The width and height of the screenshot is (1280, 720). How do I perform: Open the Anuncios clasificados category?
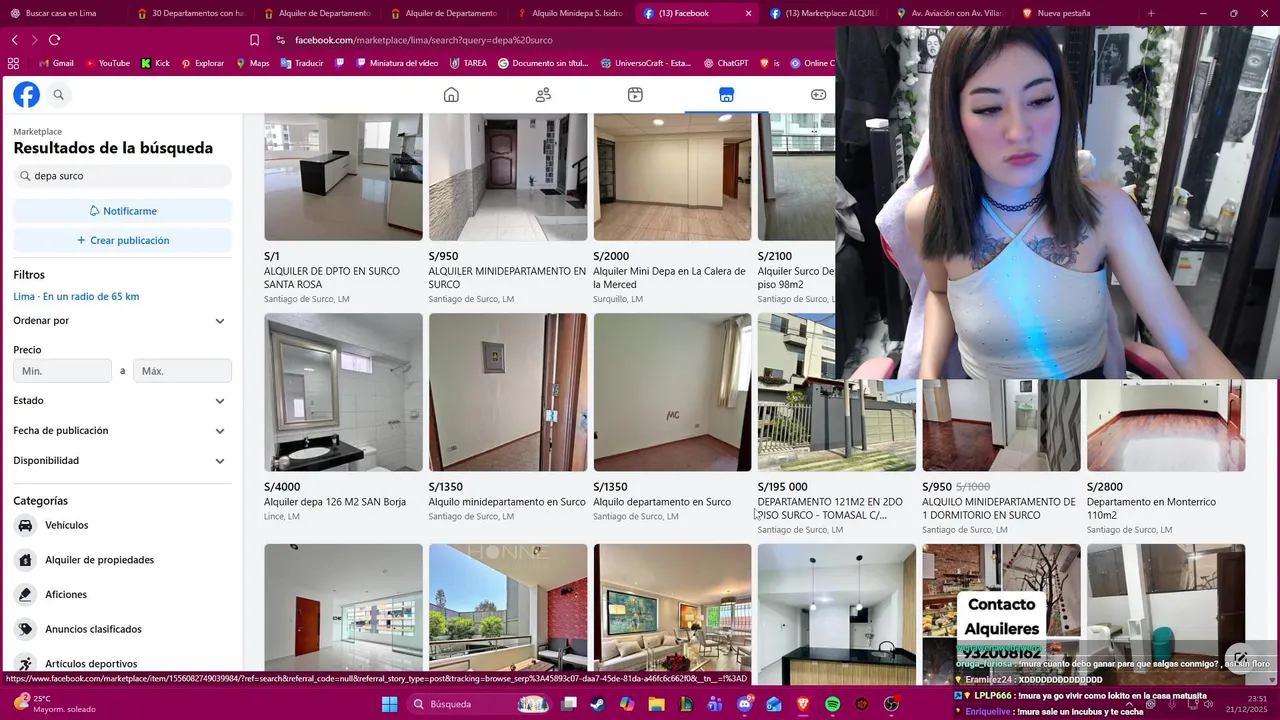(x=122, y=629)
